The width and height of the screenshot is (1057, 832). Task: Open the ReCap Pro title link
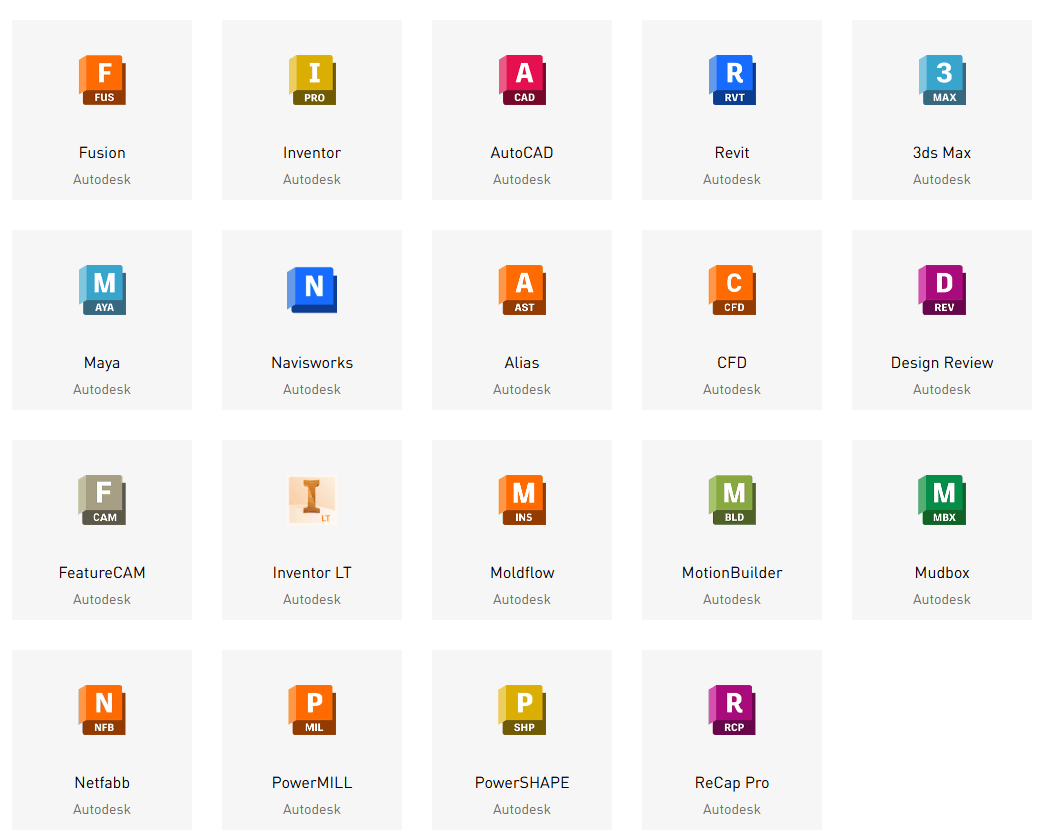[x=732, y=783]
